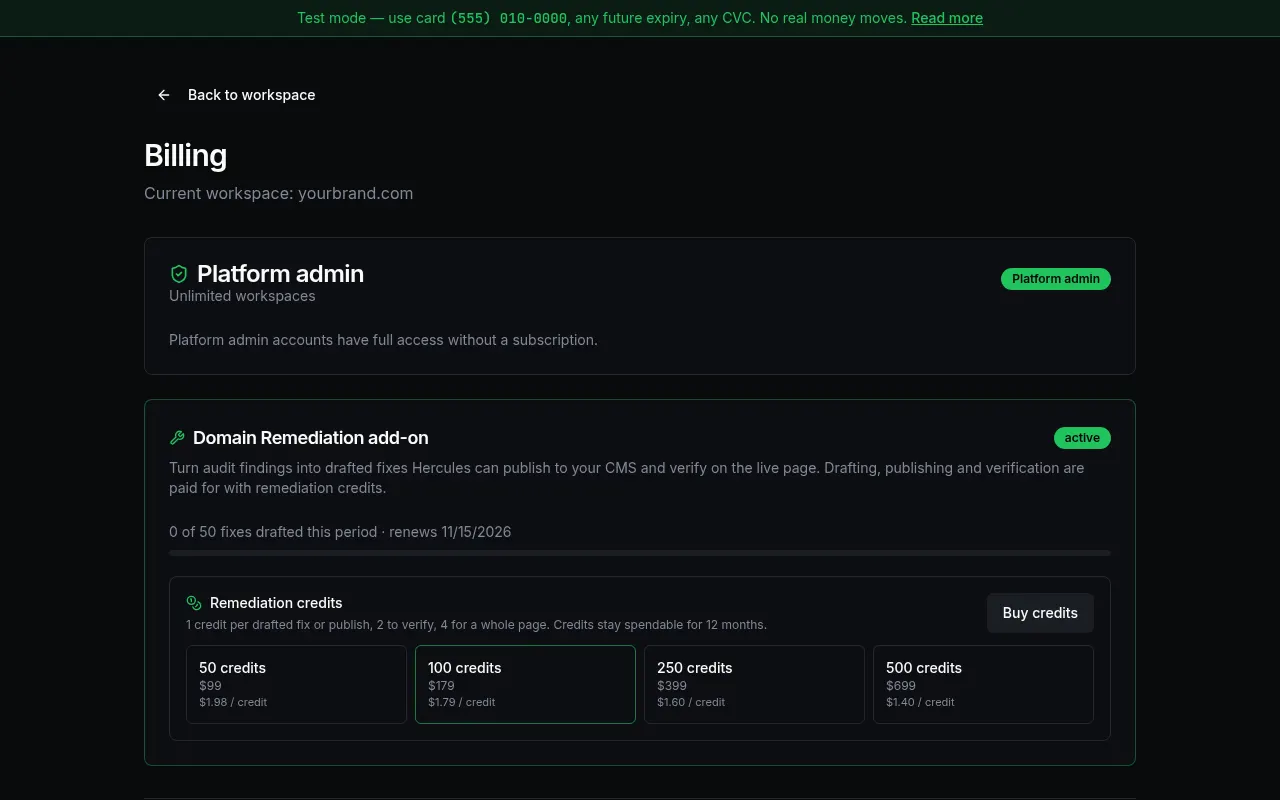The image size is (1280, 800).
Task: Click the $1.40 / credit price text
Action: [920, 702]
